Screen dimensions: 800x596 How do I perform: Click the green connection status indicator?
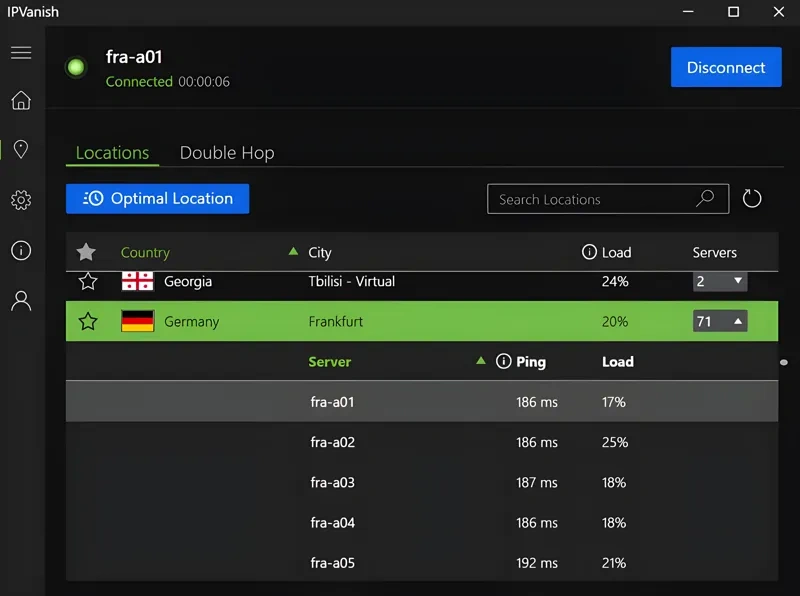pyautogui.click(x=76, y=67)
